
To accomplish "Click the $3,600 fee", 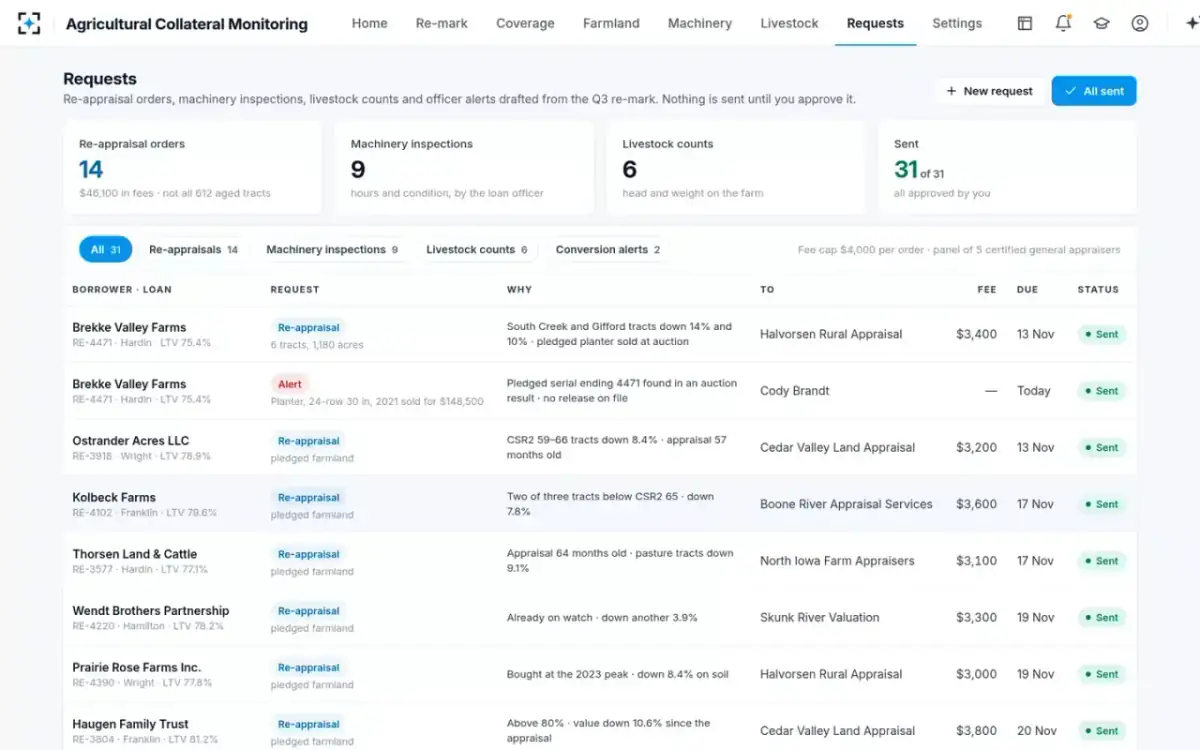I will 976,504.
